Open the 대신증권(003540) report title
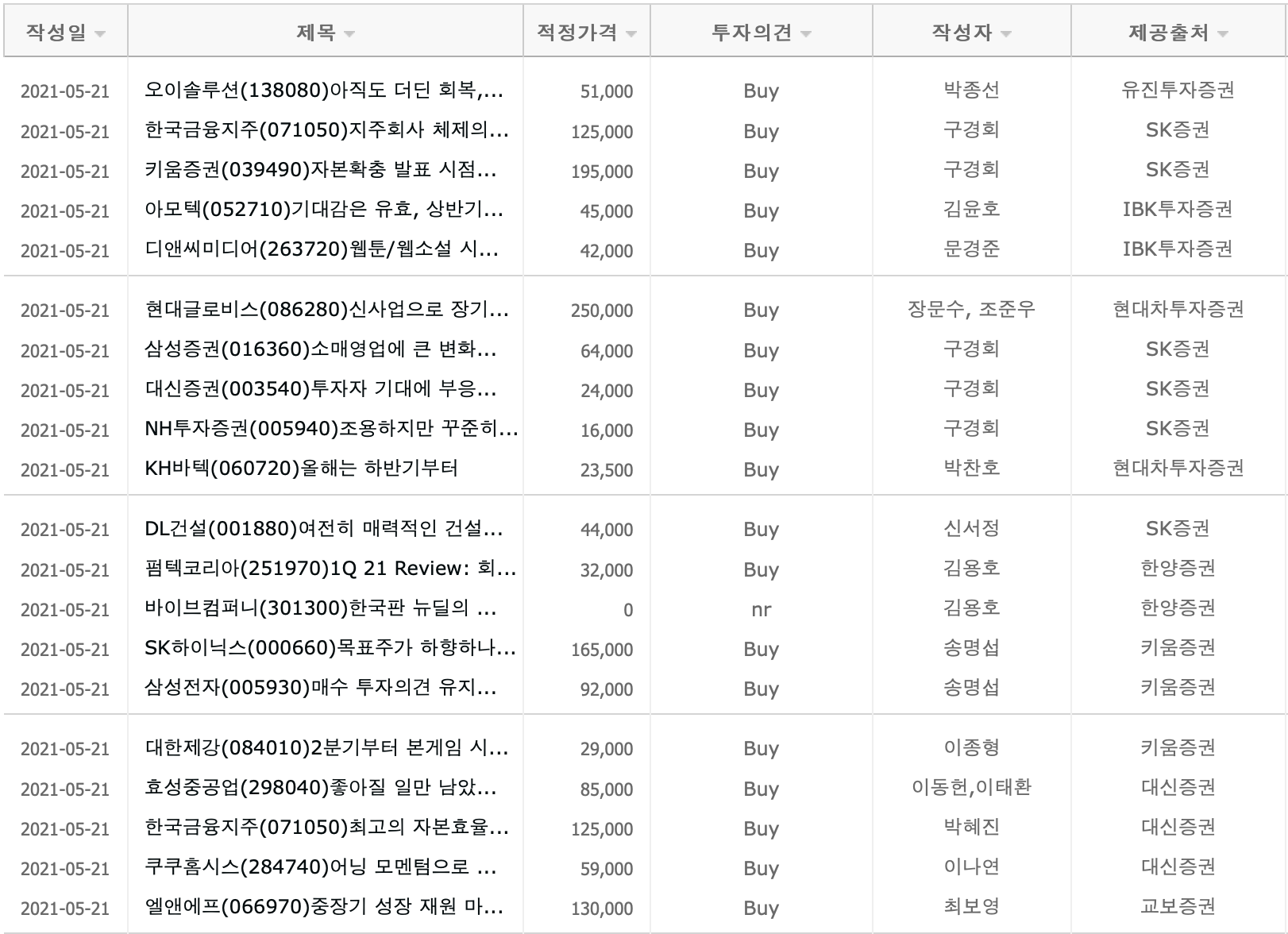 coord(321,389)
